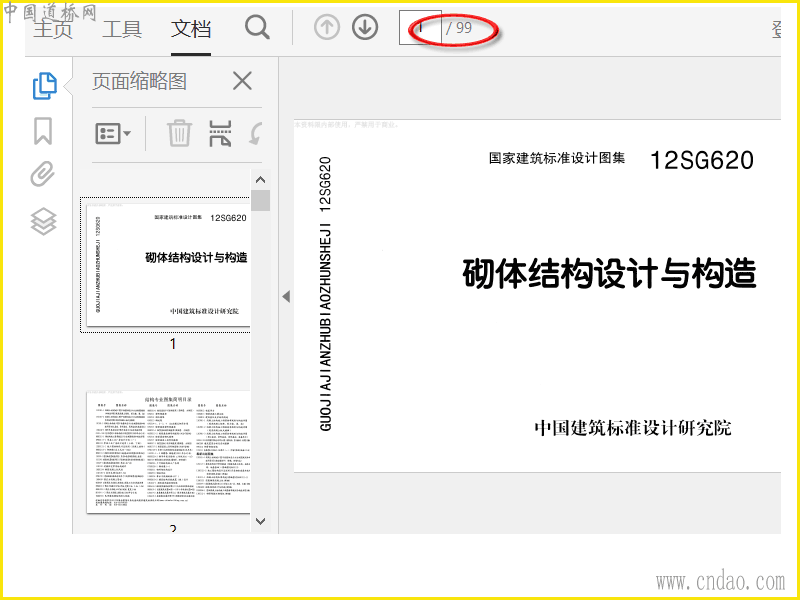The height and width of the screenshot is (600, 800).
Task: Open the 主页 tab
Action: click(53, 29)
